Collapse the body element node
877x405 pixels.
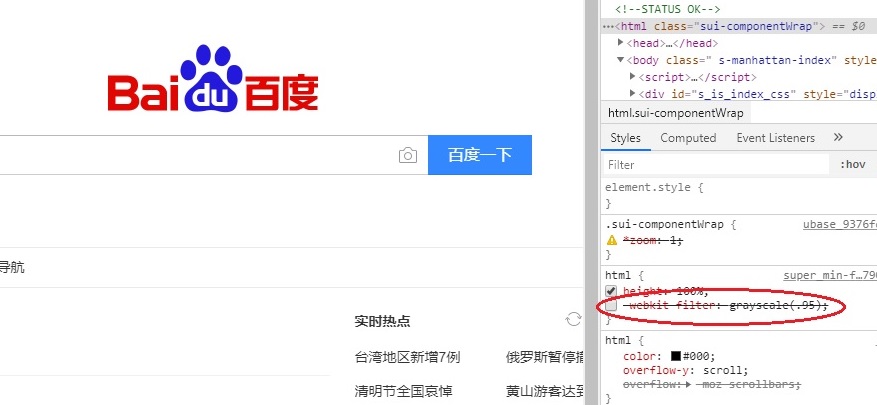[620, 59]
